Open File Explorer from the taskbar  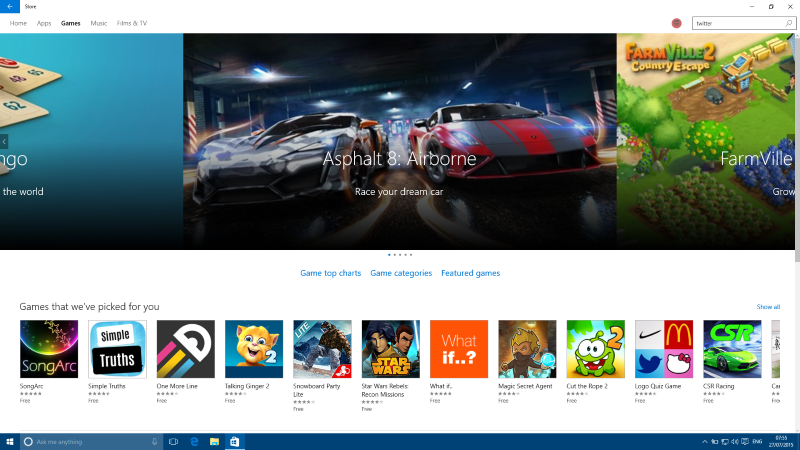(x=214, y=442)
